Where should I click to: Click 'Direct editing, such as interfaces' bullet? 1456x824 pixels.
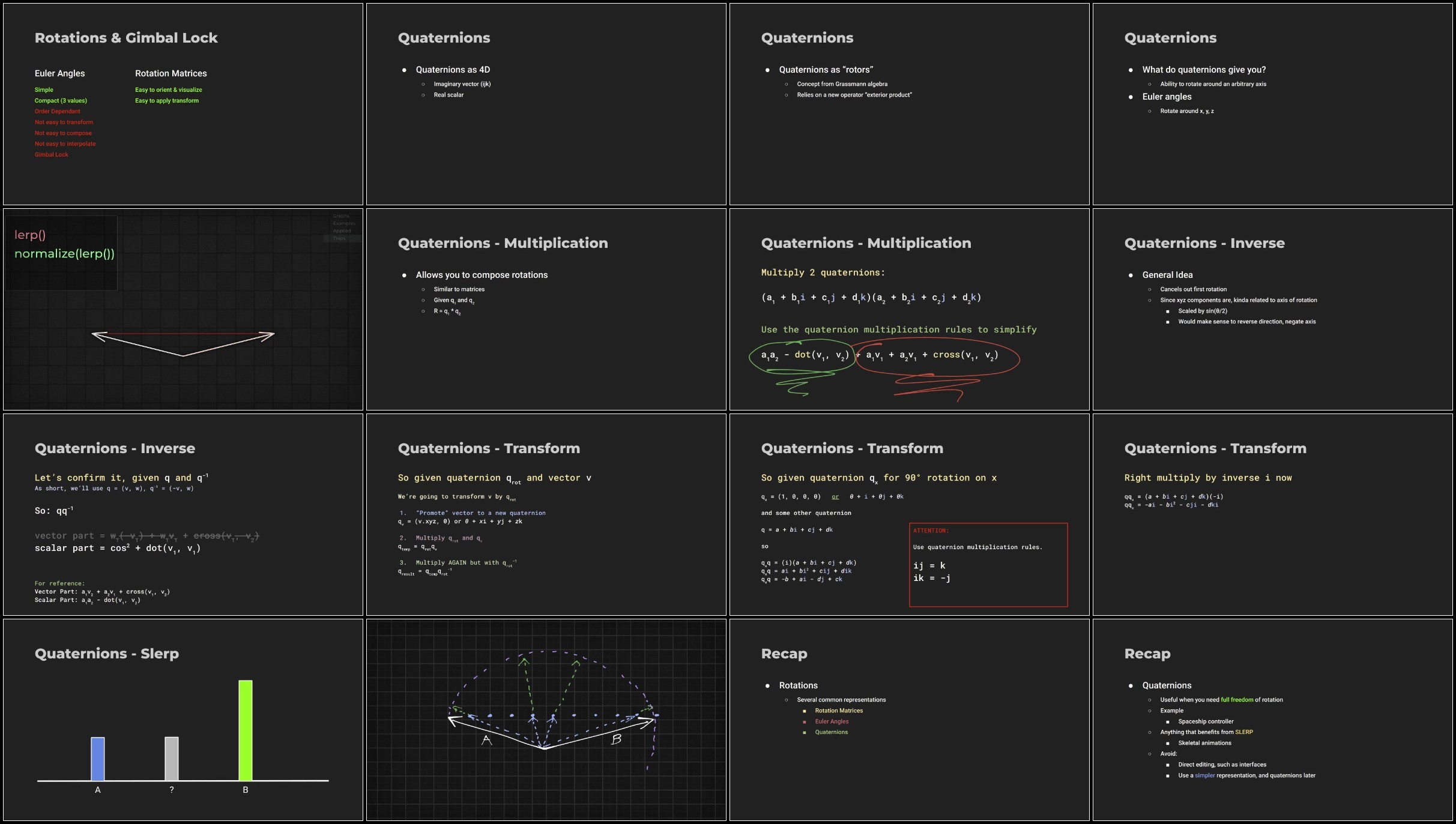pyautogui.click(x=1222, y=765)
